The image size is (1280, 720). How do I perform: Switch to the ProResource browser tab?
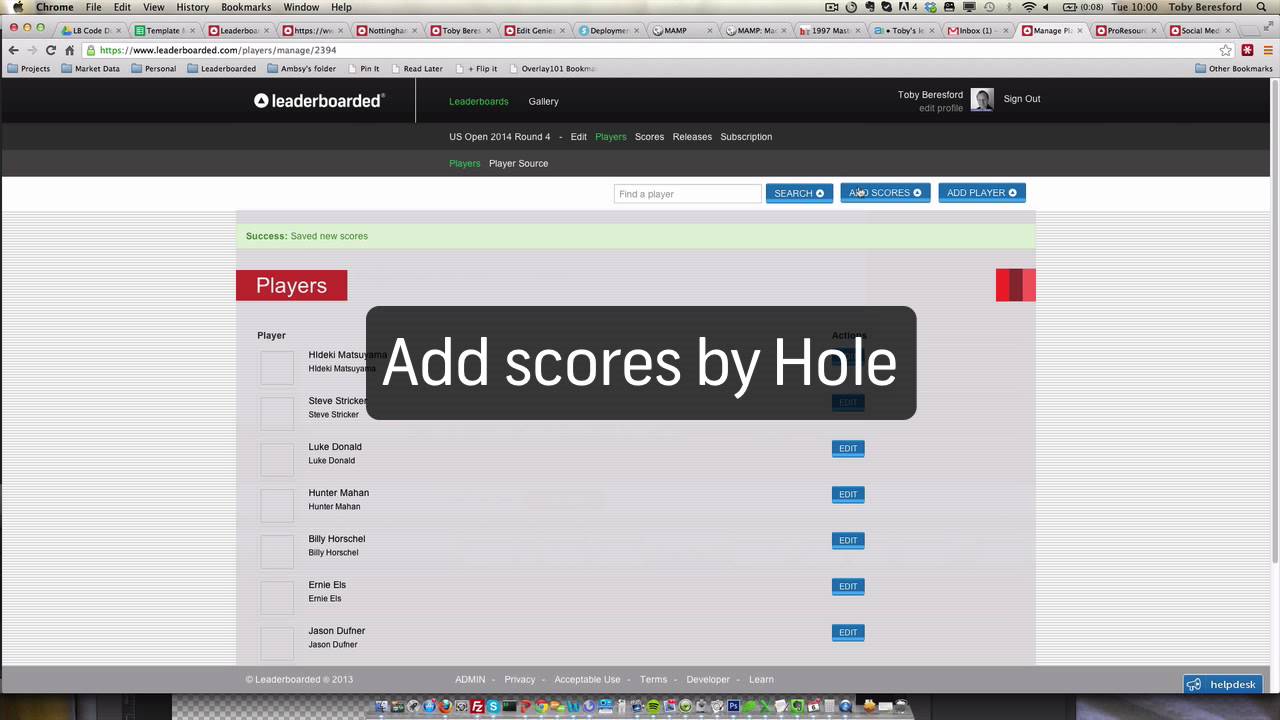point(1123,31)
